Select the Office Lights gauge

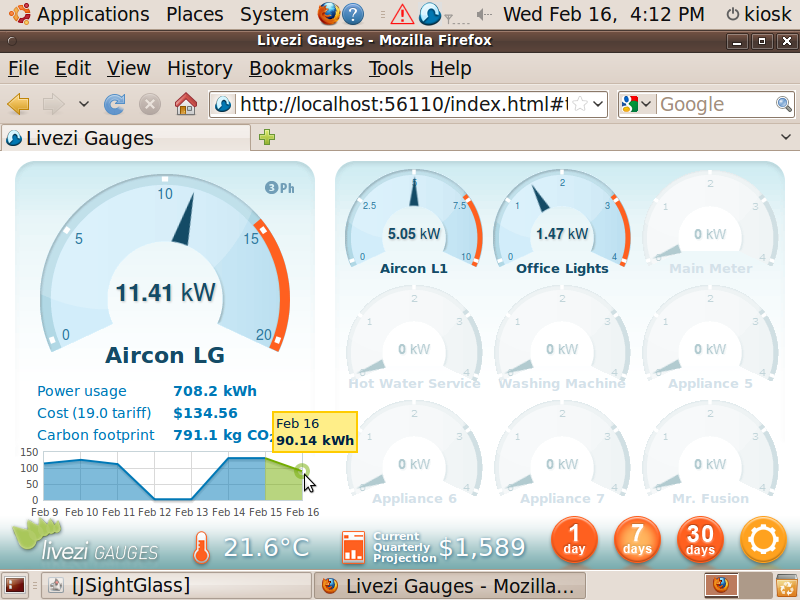[562, 222]
